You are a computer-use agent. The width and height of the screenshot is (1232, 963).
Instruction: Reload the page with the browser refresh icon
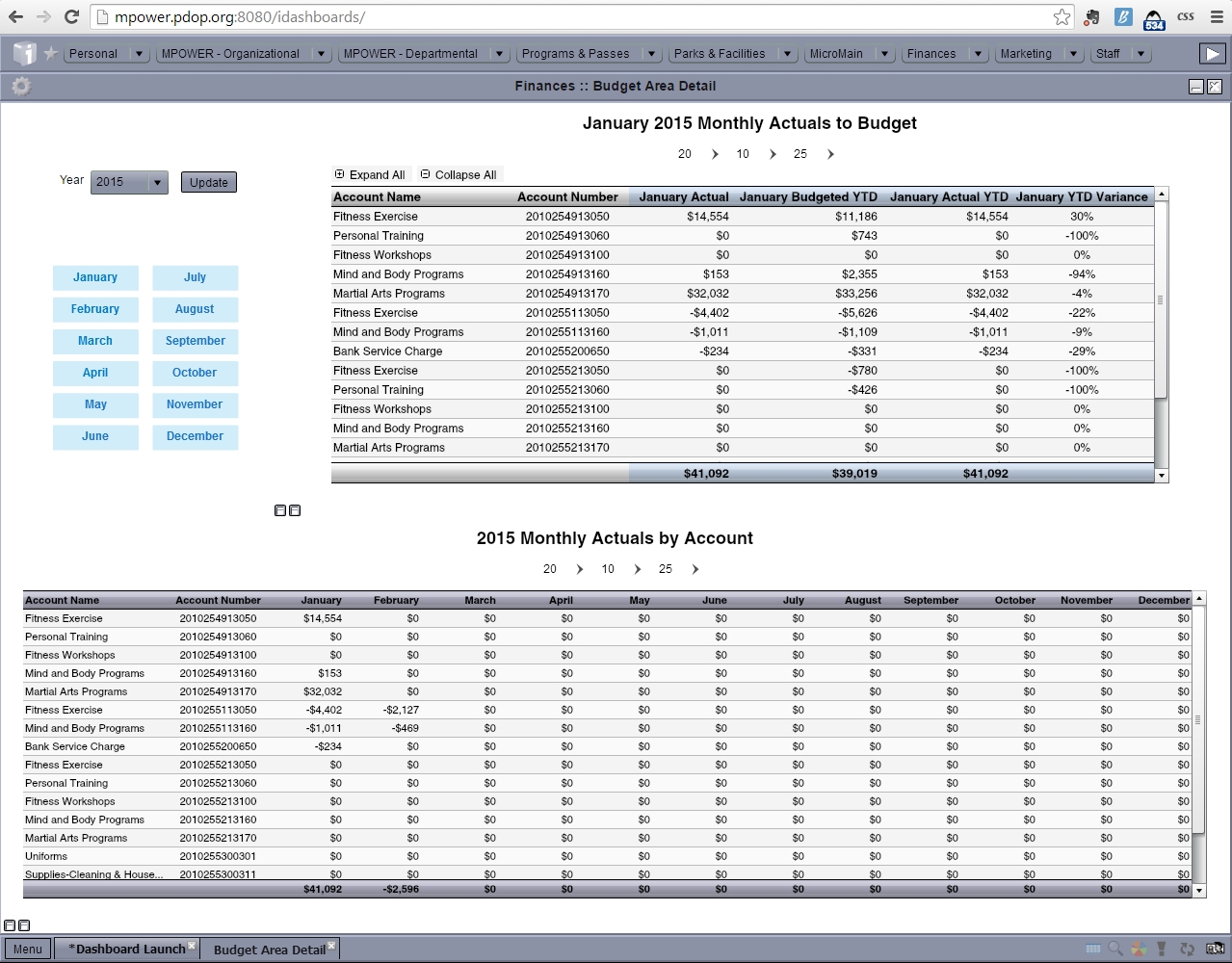(x=71, y=16)
